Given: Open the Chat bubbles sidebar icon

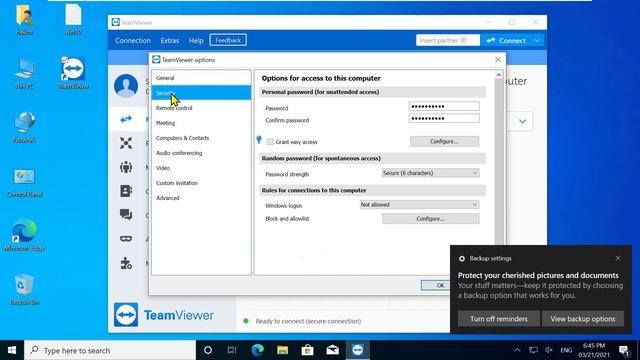Looking at the screenshot, I should tap(126, 215).
